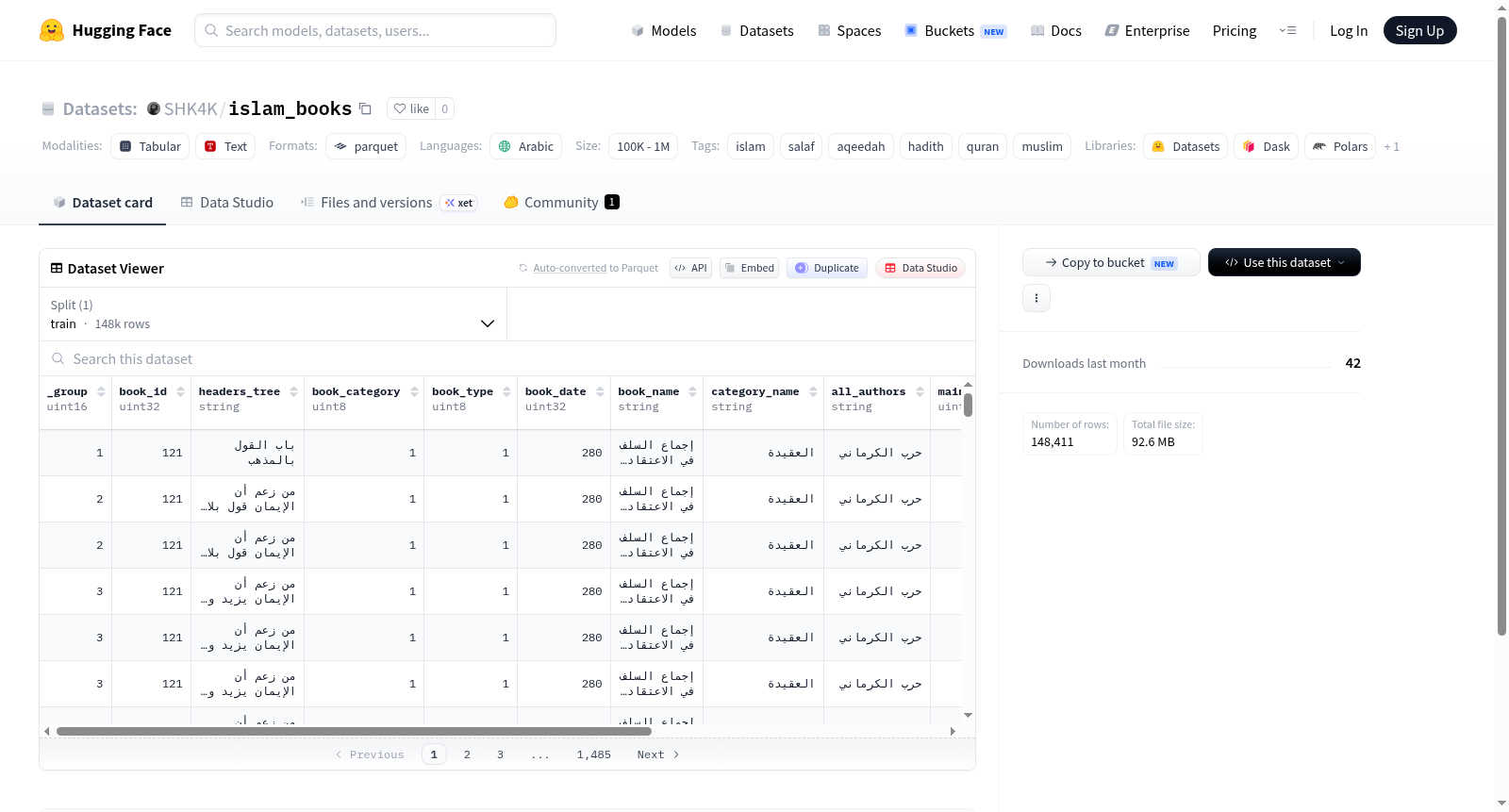Open the Data Studio tab

pyautogui.click(x=226, y=203)
